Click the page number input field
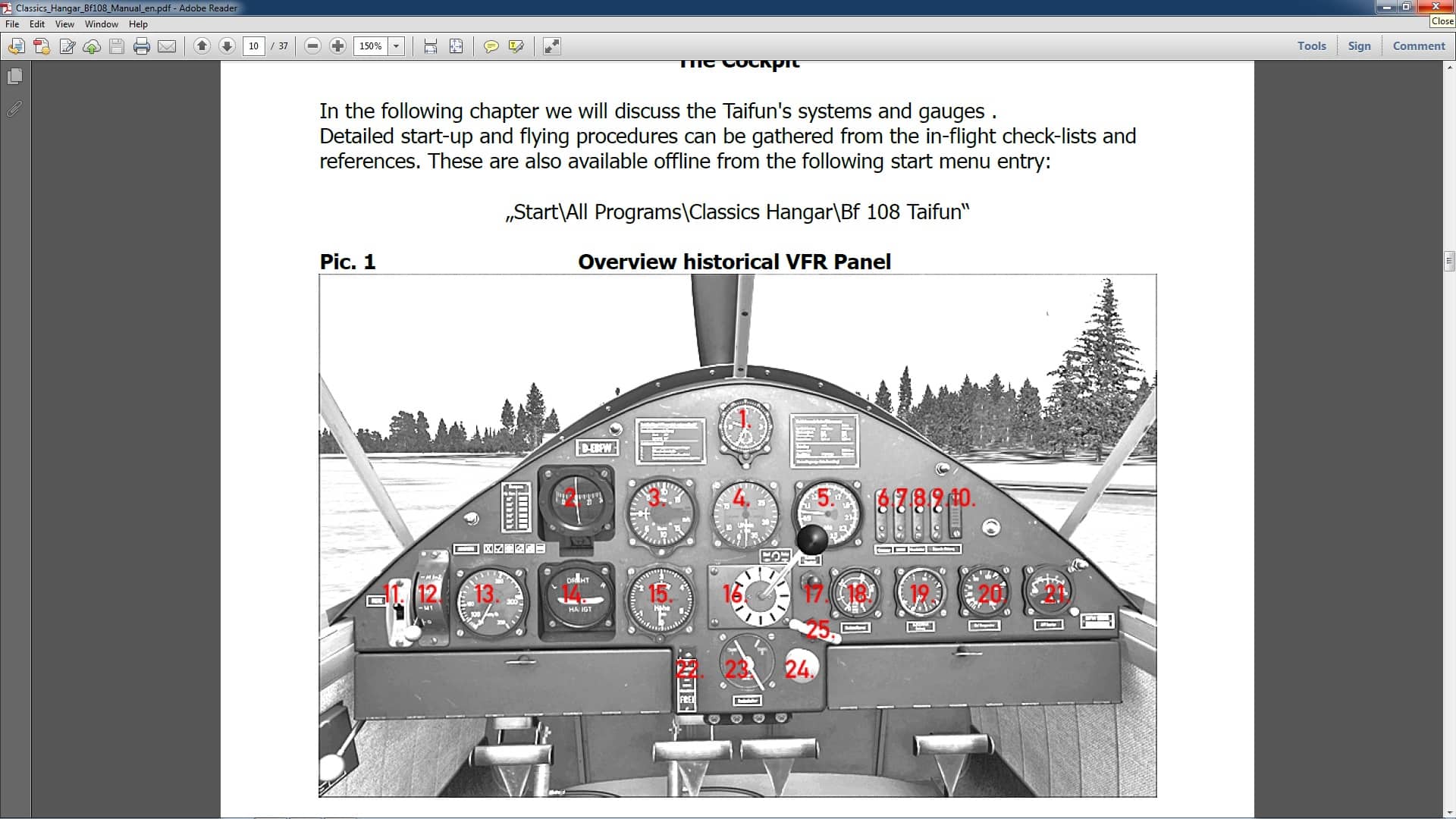 [254, 46]
